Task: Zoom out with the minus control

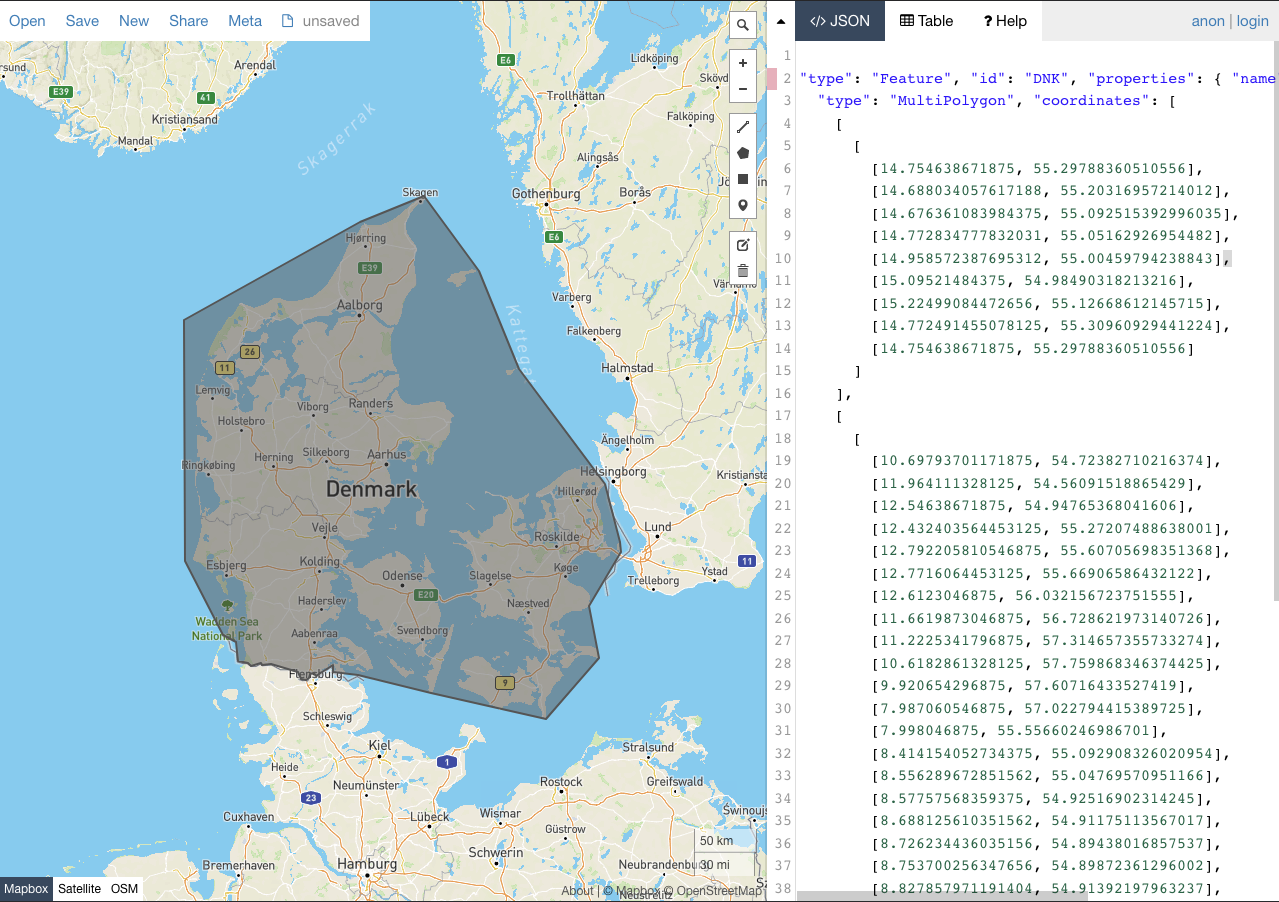Action: pyautogui.click(x=742, y=88)
